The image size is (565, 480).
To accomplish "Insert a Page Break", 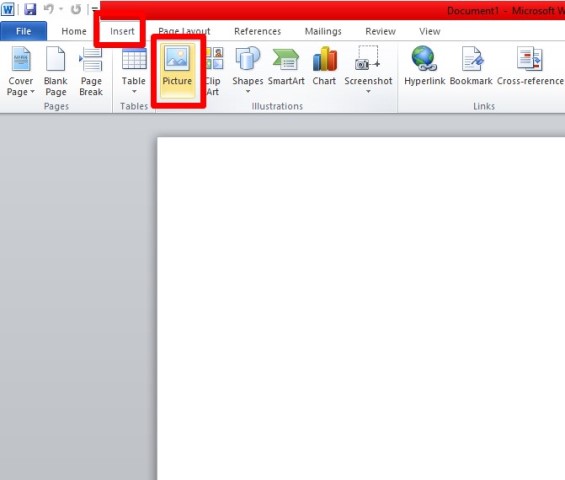I will (91, 71).
